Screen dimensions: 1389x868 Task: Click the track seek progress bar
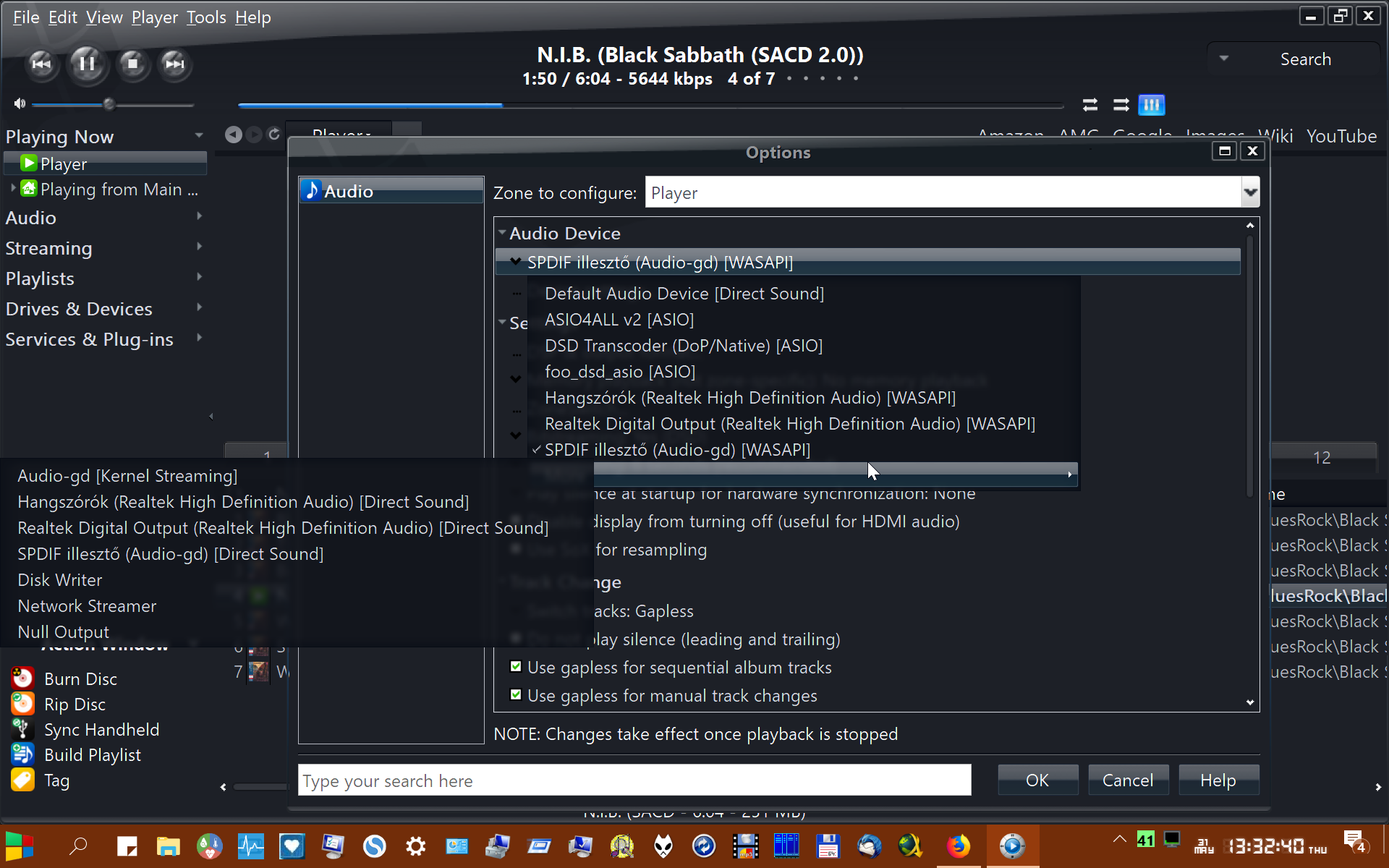(x=650, y=106)
